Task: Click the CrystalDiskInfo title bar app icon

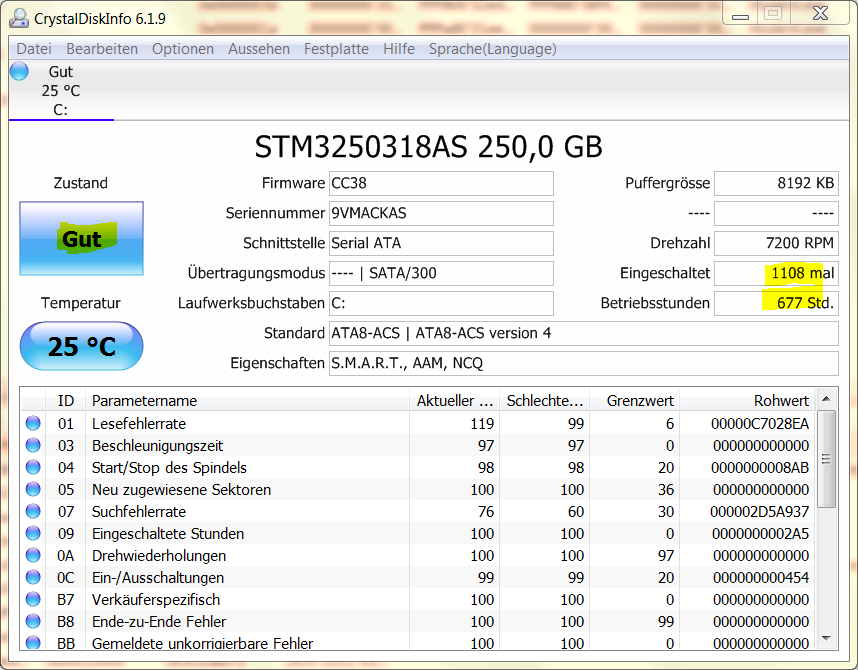Action: (19, 18)
